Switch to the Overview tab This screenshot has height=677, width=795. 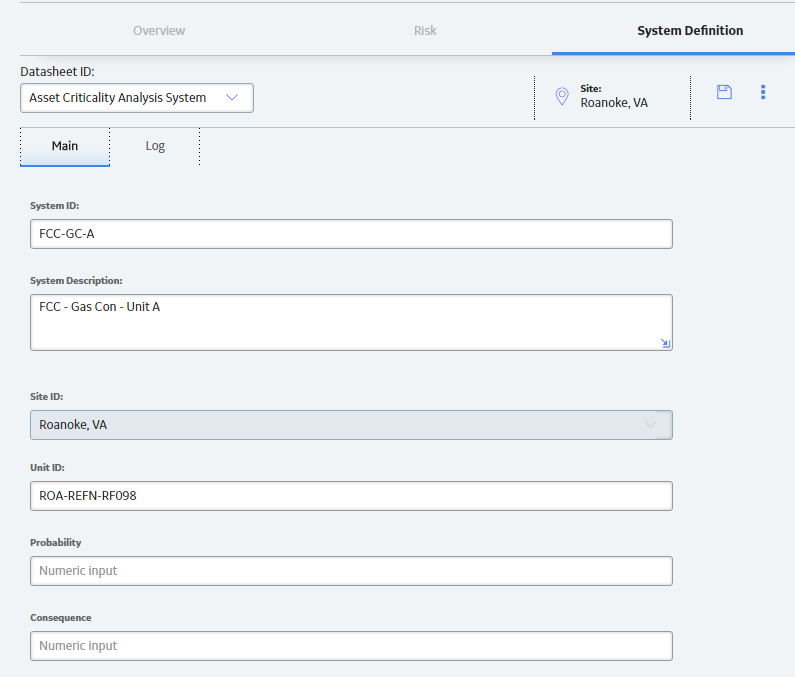click(x=159, y=30)
